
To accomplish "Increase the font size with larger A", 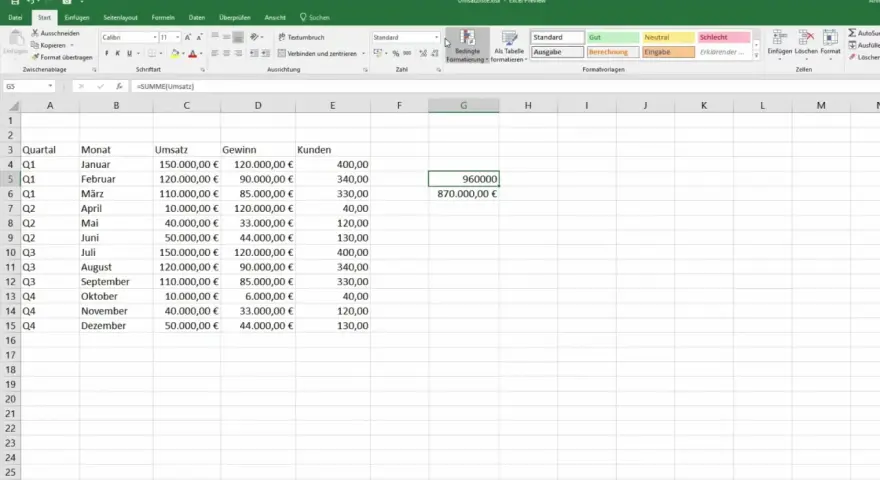I will click(x=188, y=37).
